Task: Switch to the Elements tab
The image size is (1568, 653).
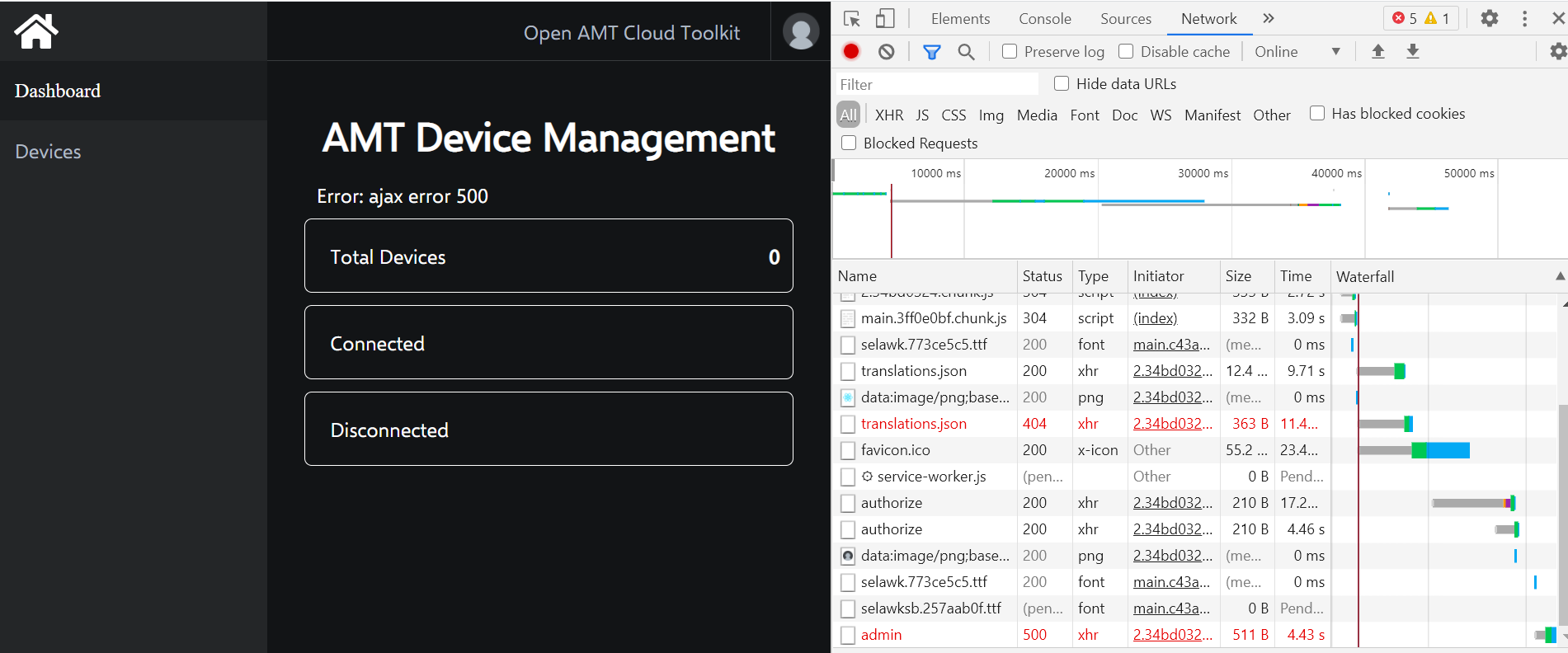Action: pos(960,18)
